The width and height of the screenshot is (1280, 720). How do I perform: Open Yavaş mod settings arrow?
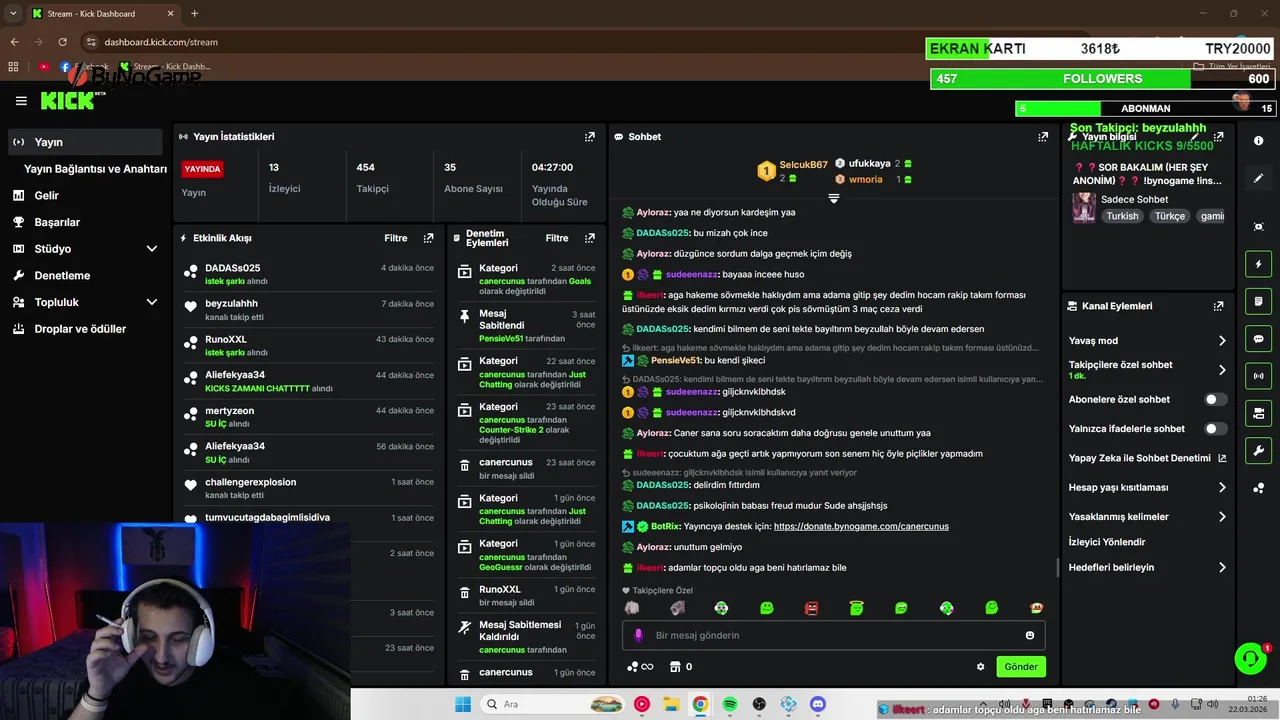pos(1222,341)
